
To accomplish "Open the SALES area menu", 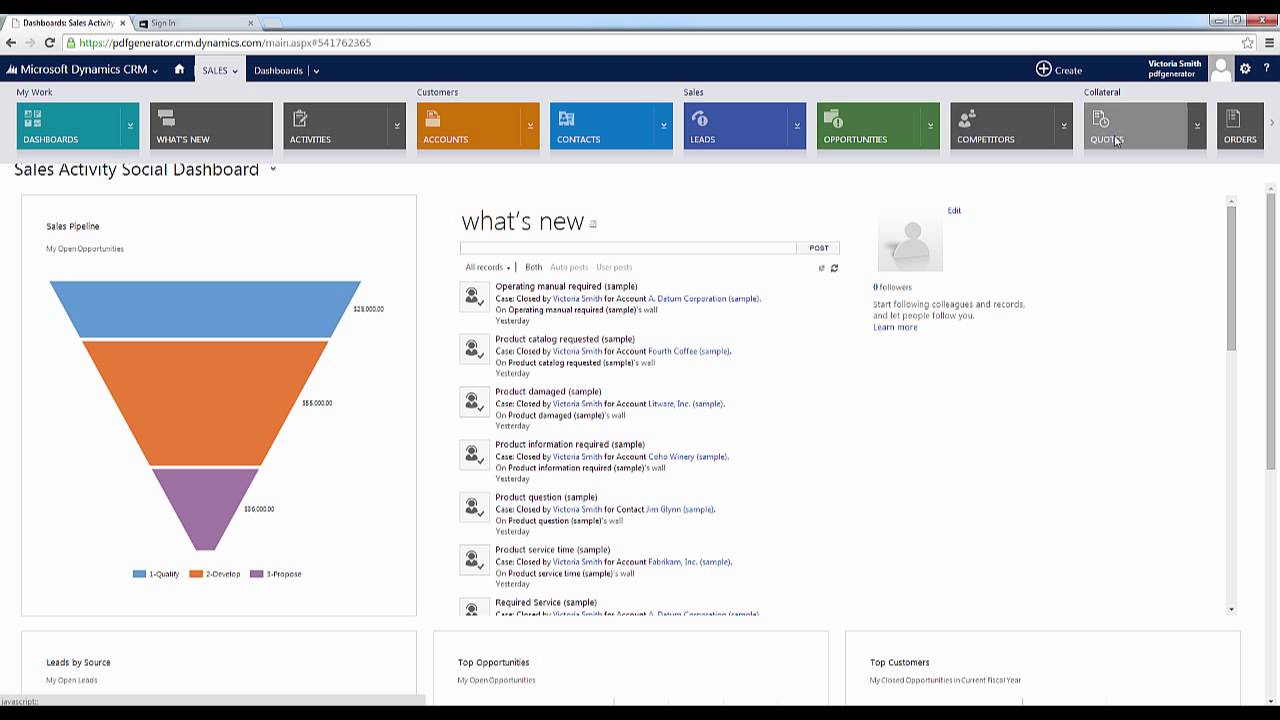I will click(x=220, y=70).
